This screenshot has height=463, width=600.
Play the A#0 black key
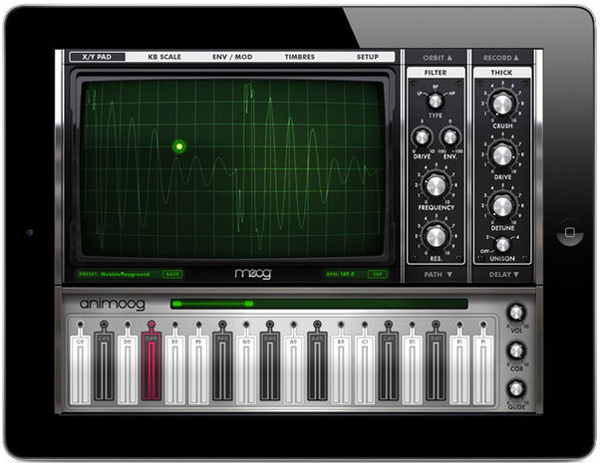317,367
